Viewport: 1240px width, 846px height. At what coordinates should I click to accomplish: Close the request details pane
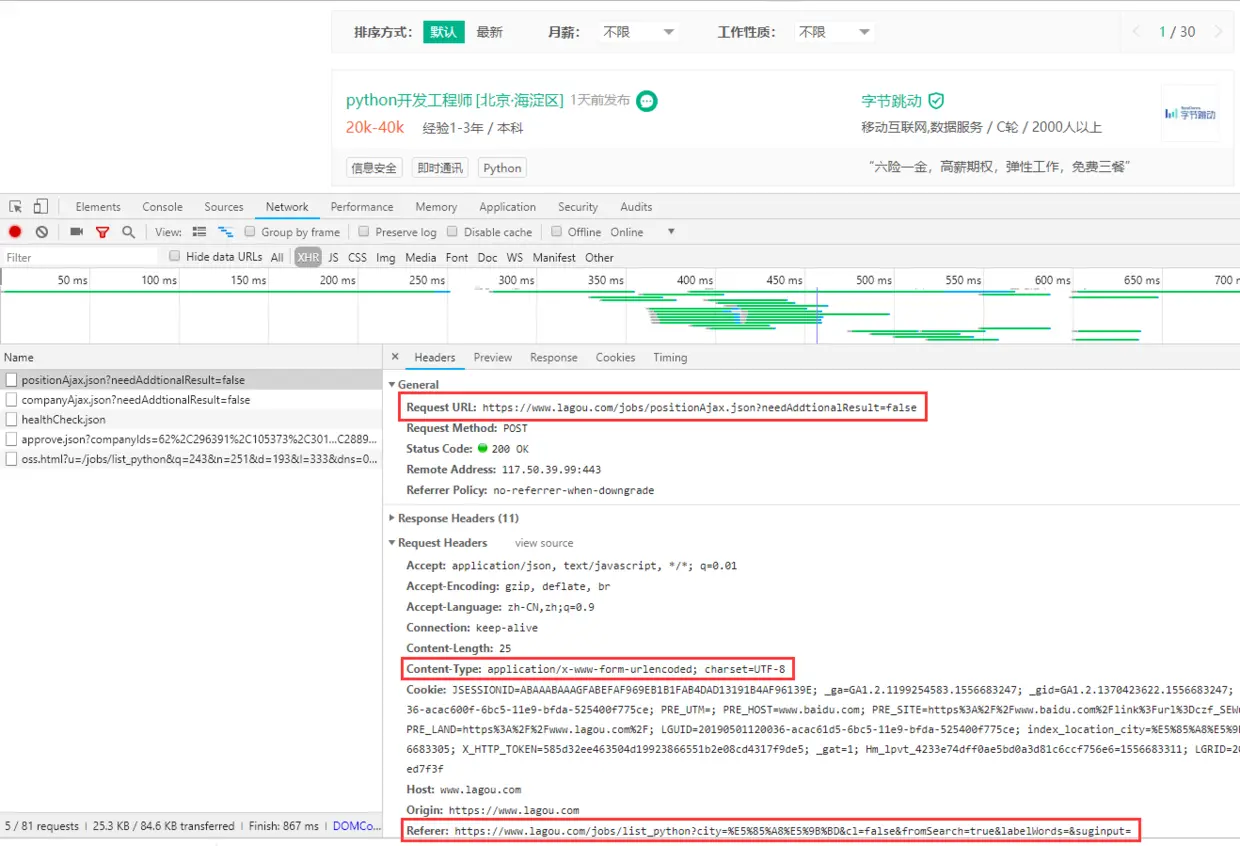click(395, 357)
